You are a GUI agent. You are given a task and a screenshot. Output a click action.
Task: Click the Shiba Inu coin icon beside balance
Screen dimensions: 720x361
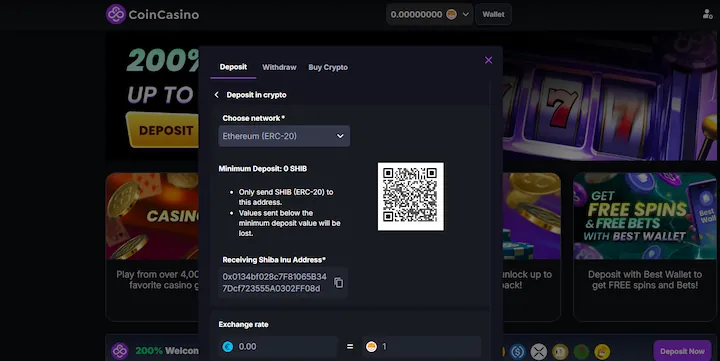pos(452,14)
